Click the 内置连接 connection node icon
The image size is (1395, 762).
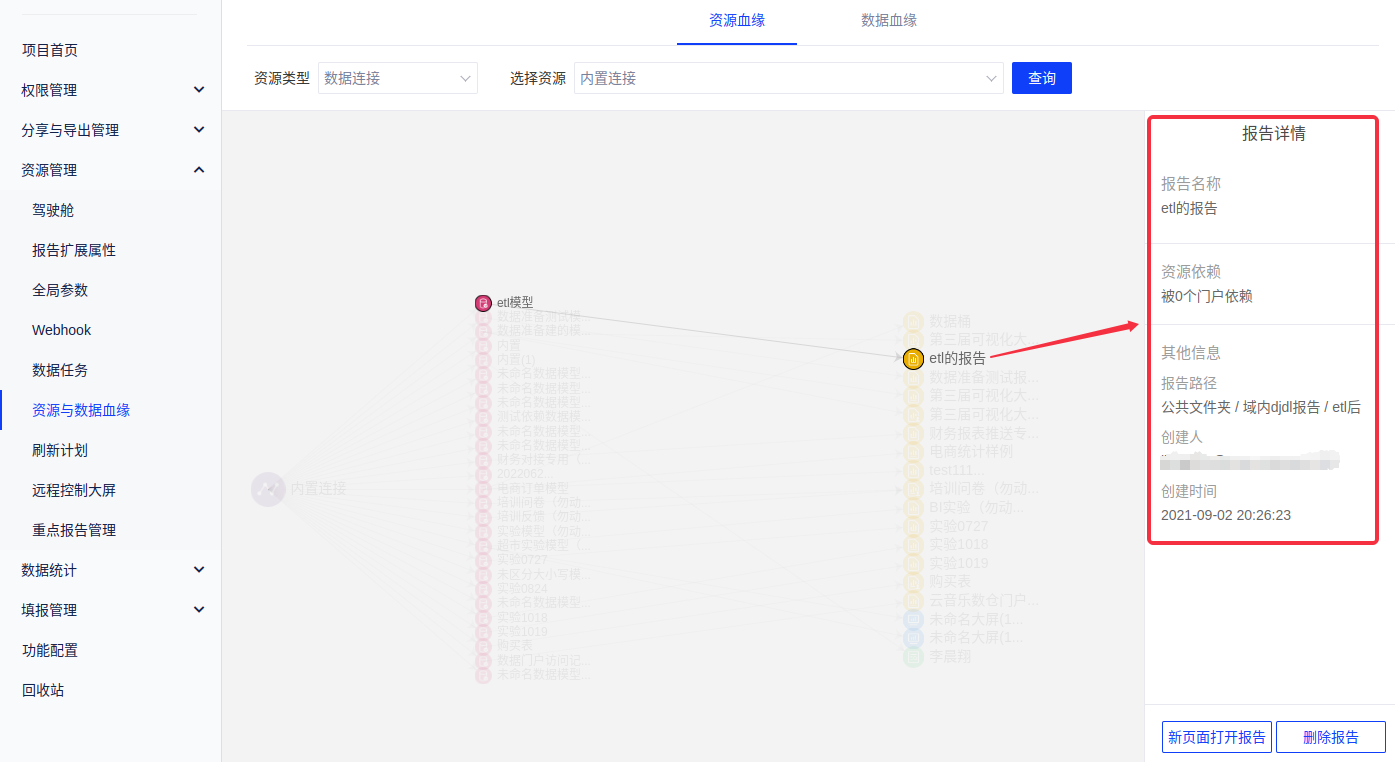(x=268, y=489)
